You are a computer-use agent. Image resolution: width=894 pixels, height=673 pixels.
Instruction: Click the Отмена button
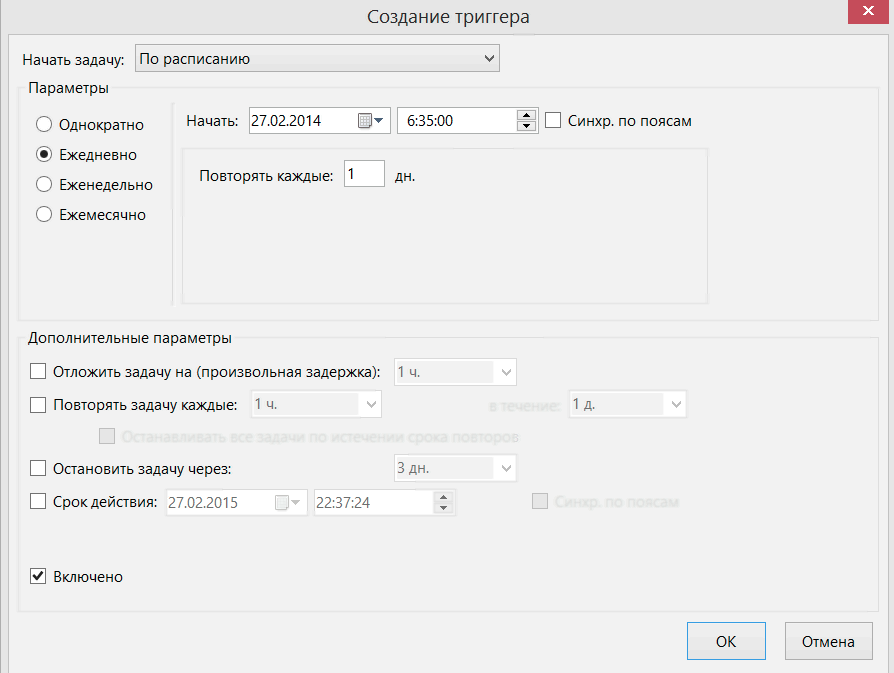pyautogui.click(x=828, y=642)
